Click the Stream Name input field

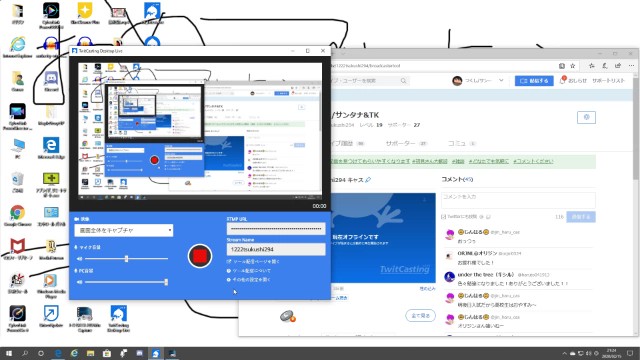point(276,249)
